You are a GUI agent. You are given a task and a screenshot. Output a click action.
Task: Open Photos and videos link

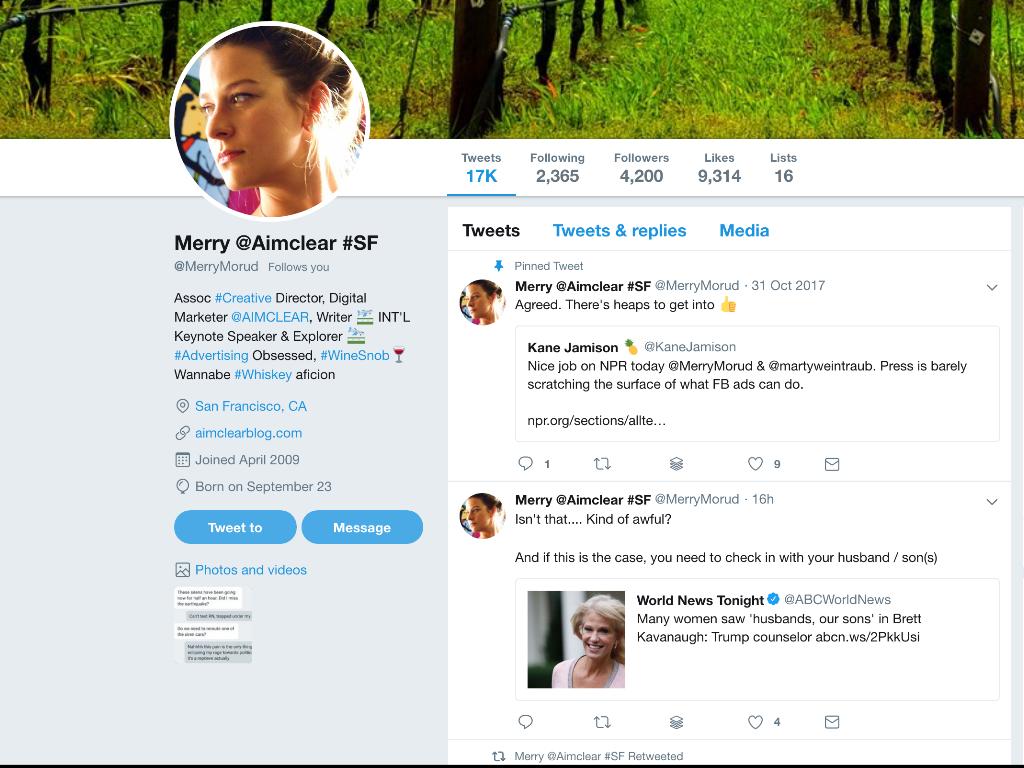click(250, 570)
